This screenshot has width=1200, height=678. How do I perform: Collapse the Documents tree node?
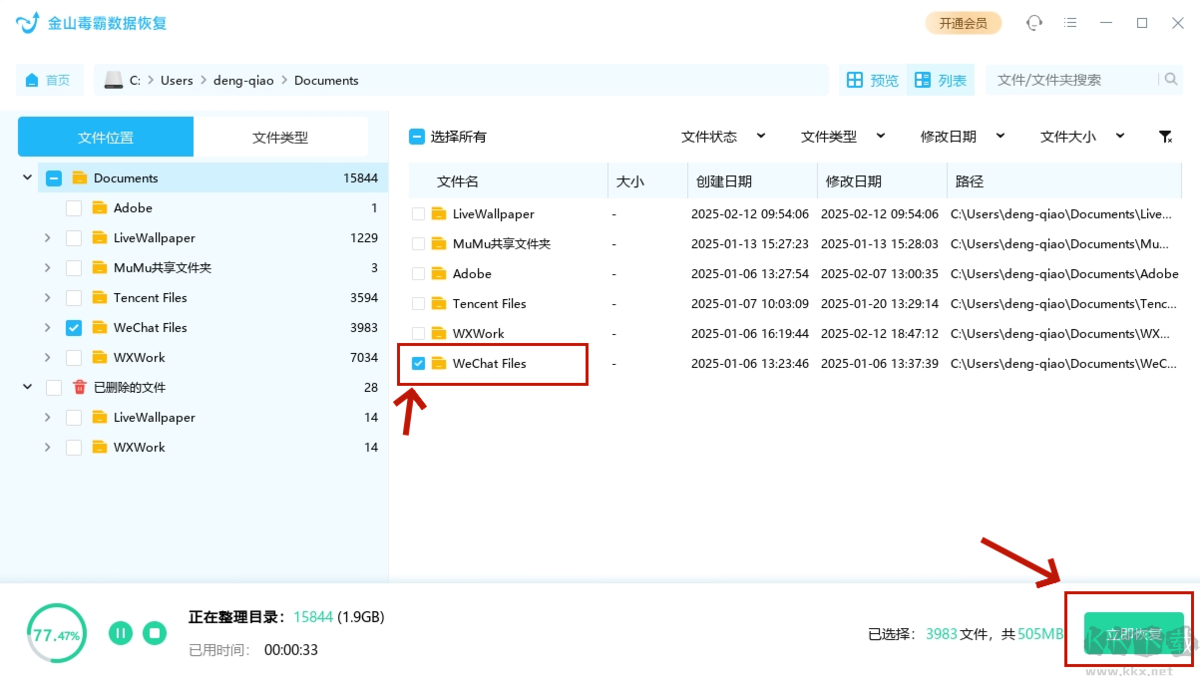[x=27, y=178]
